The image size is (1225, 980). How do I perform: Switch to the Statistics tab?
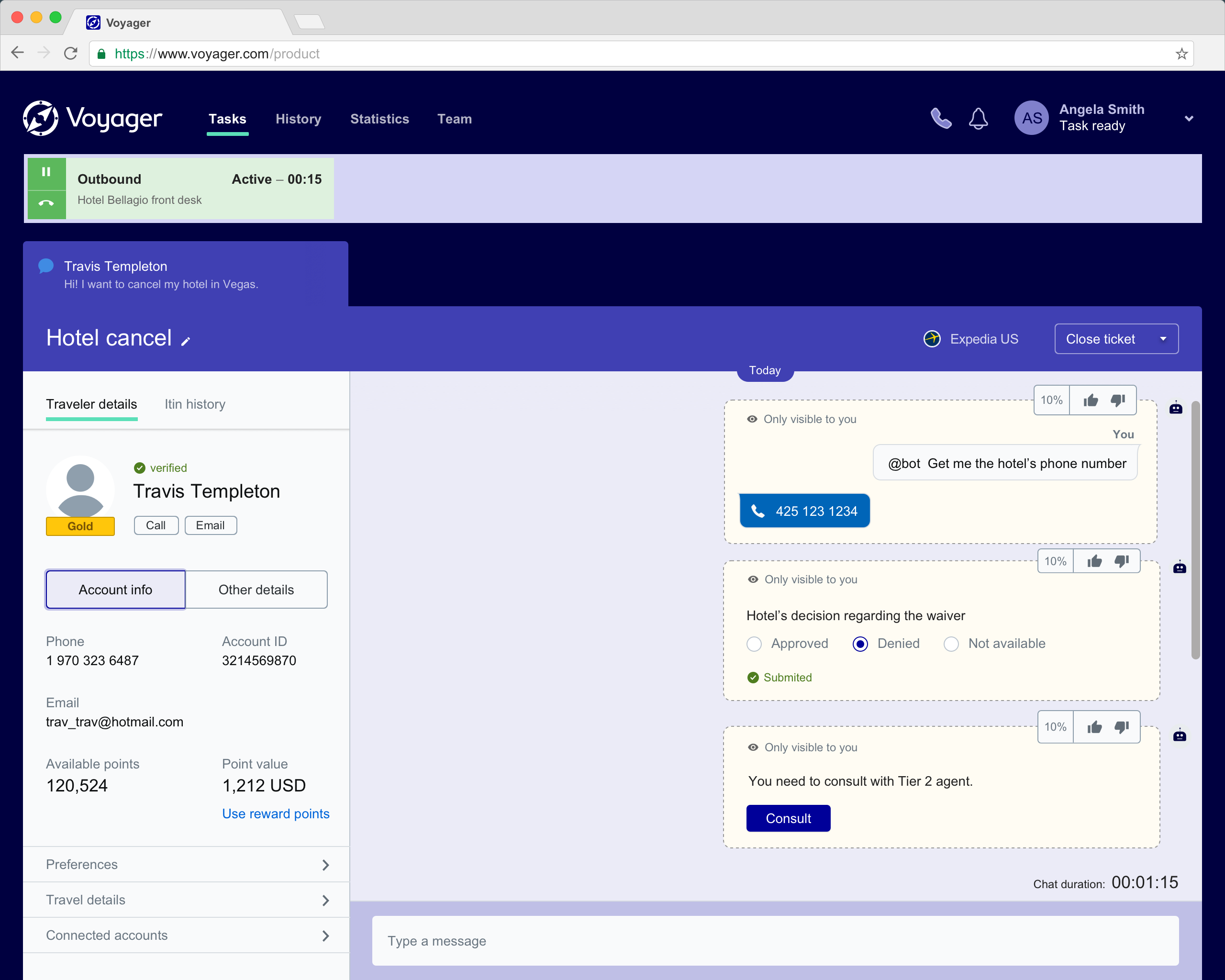(x=379, y=119)
